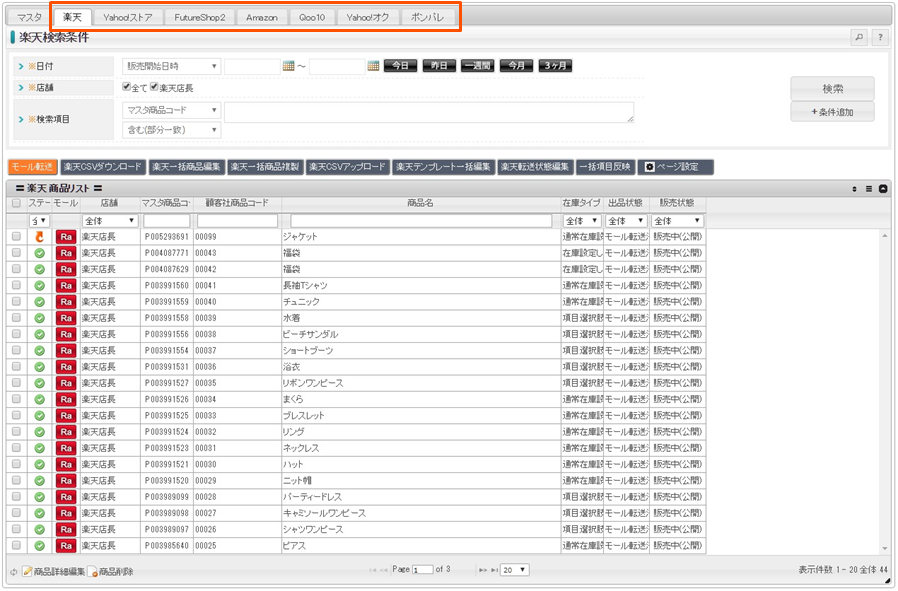This screenshot has width=898, height=591.
Task: Check the row checkbox for パーティードレス
Action: pos(16,497)
